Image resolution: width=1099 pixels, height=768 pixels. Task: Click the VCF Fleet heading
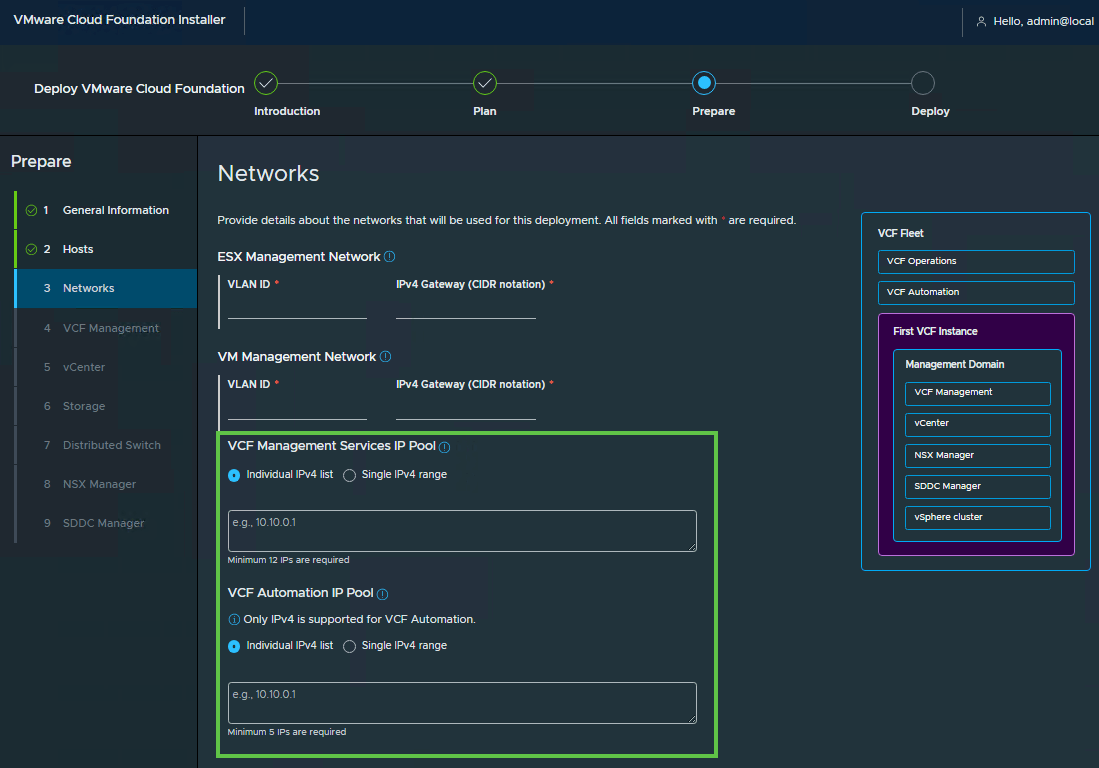(x=901, y=233)
